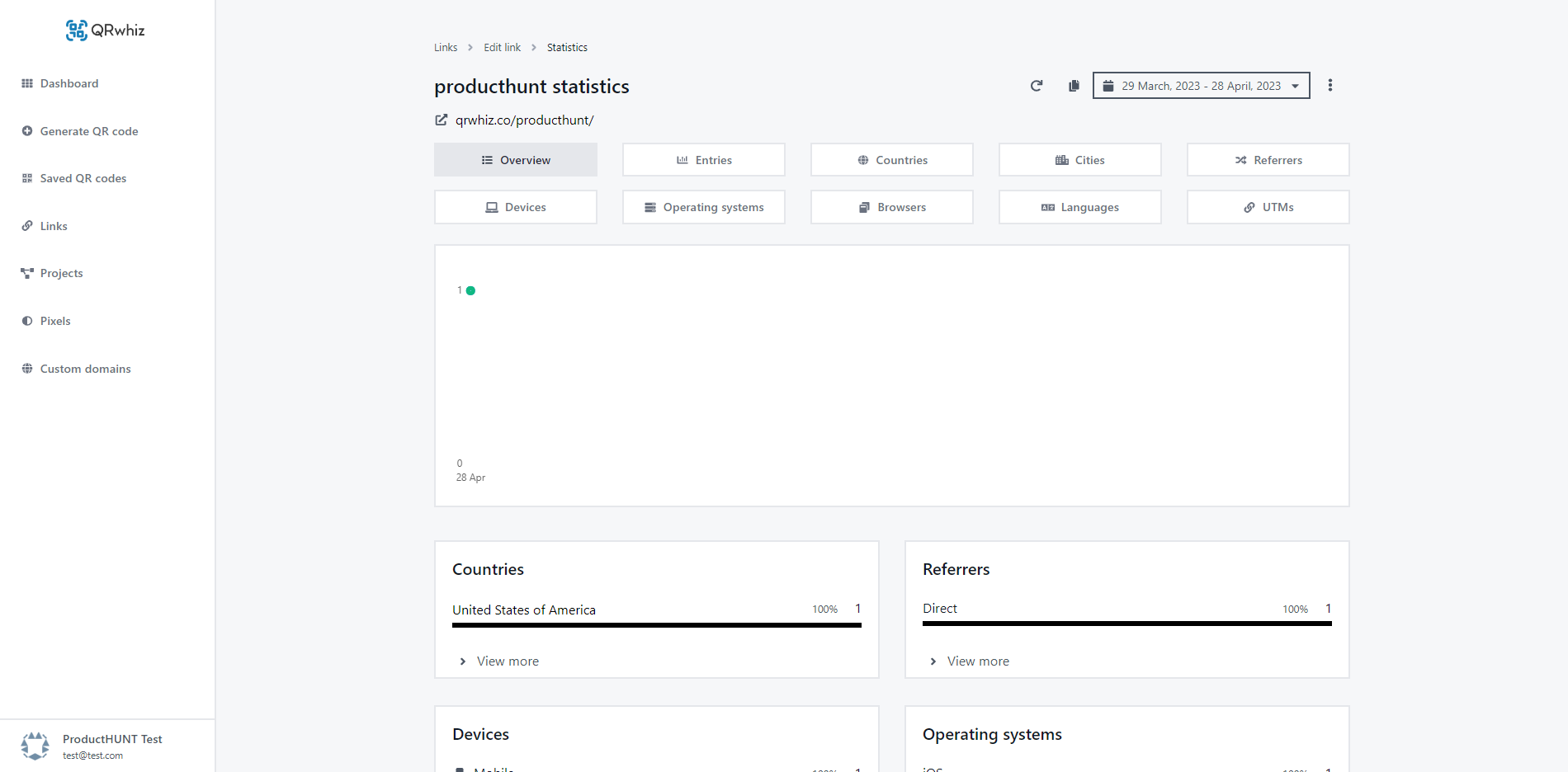Switch to the Entries tab
Screen dimensions: 1568x772
(704, 160)
